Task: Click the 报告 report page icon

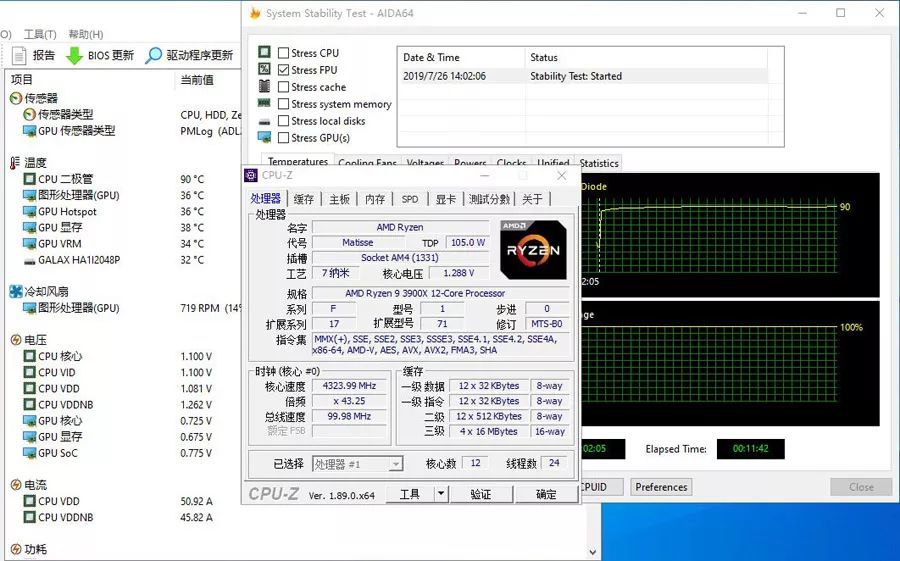Action: [19, 55]
